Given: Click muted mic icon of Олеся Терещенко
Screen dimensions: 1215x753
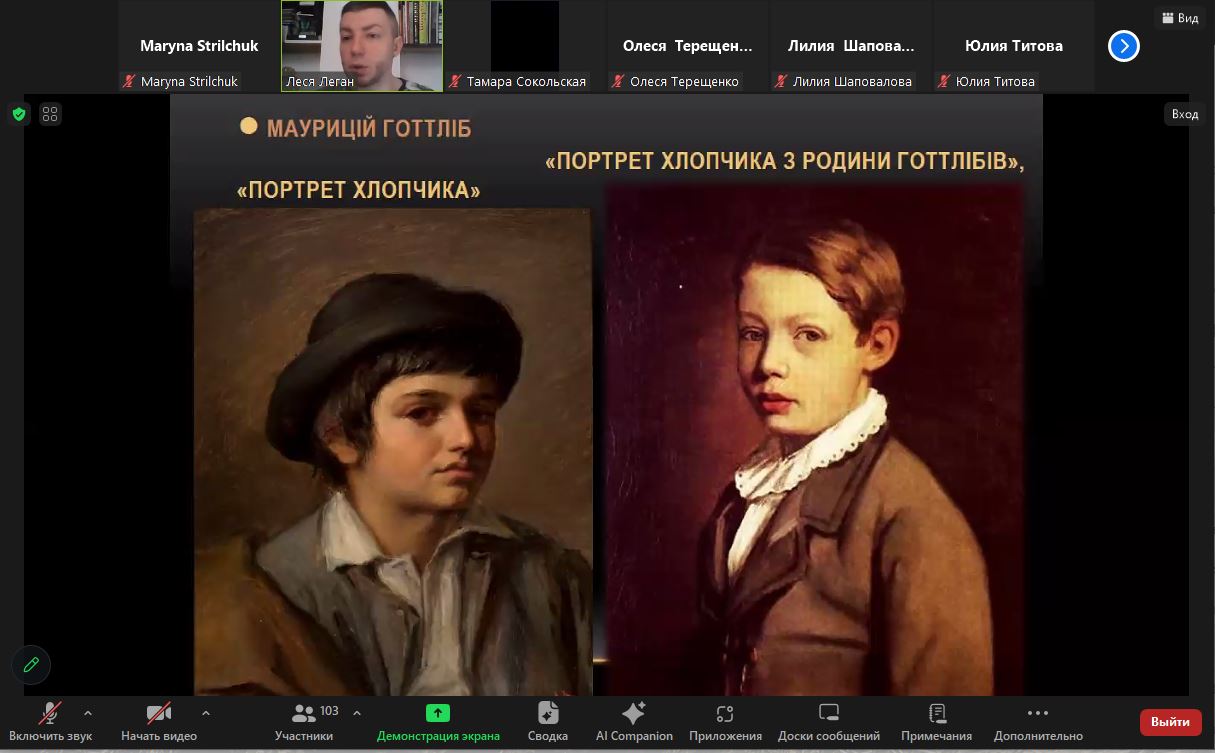Looking at the screenshot, I should (618, 82).
